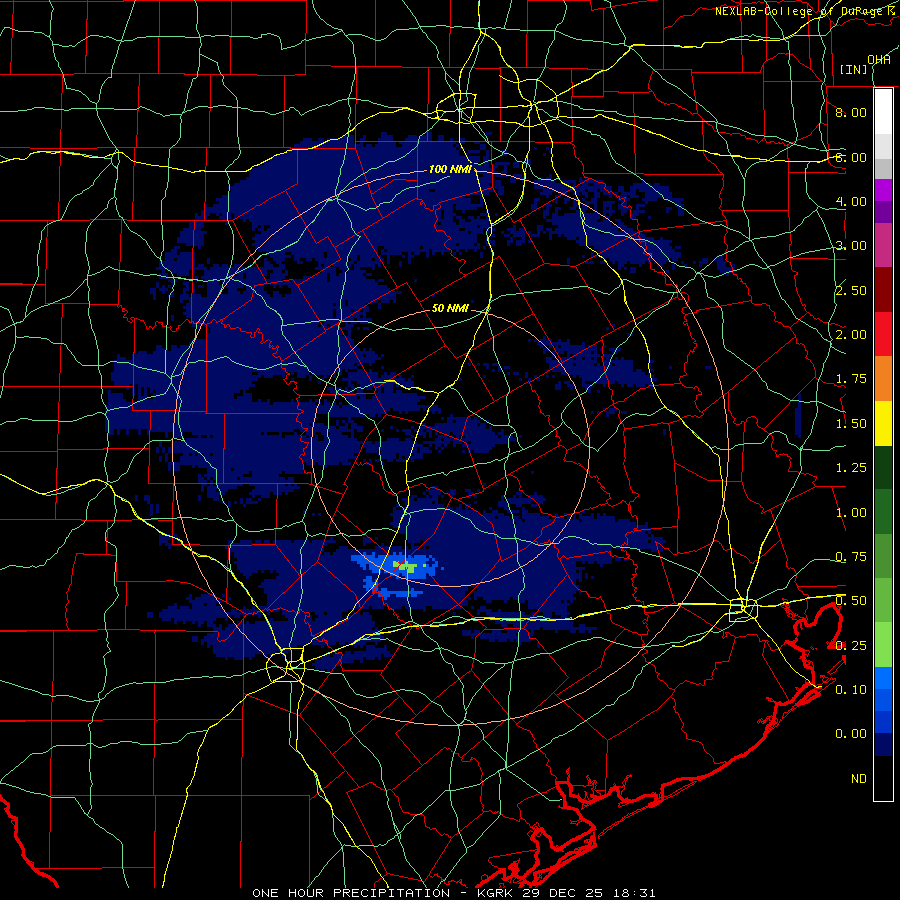Pick the lime green swatch above 0.25
The width and height of the screenshot is (900, 900).
coord(883,645)
